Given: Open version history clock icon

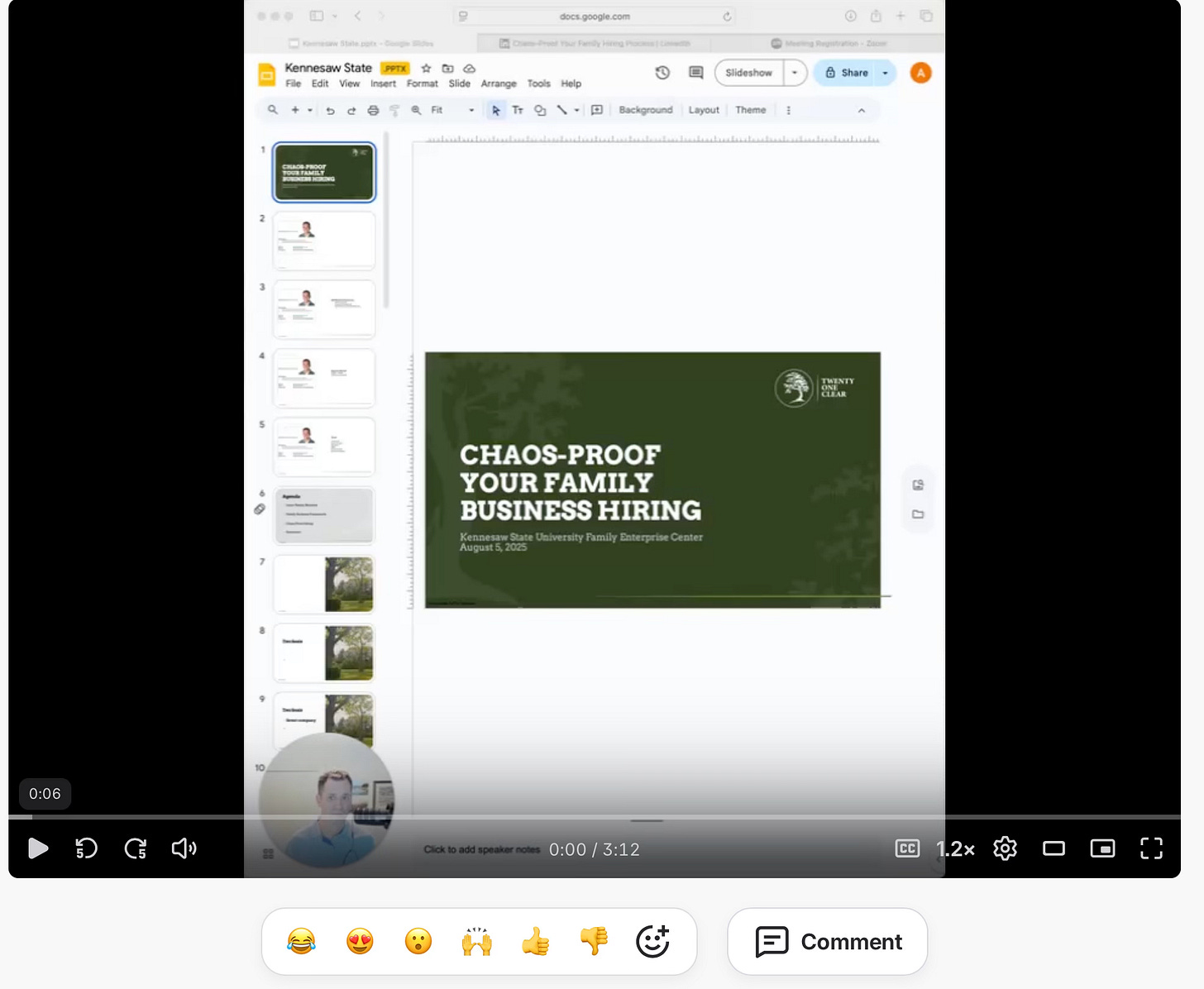Looking at the screenshot, I should point(662,73).
